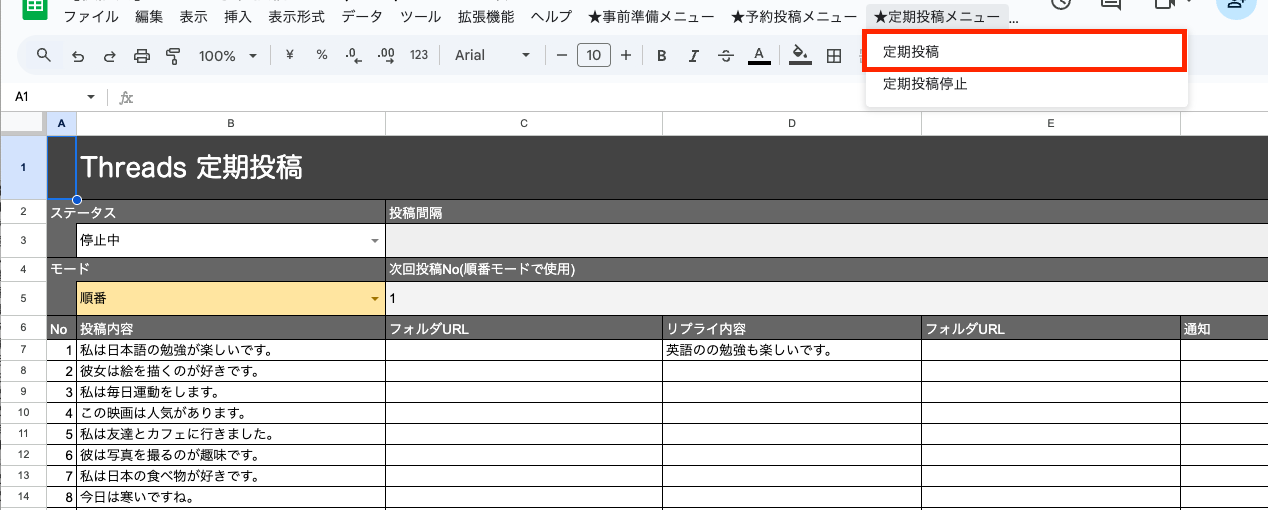The height and width of the screenshot is (510, 1268).
Task: Select cell 私は日本語の勉強が楽しいです。
Action: pos(231,350)
